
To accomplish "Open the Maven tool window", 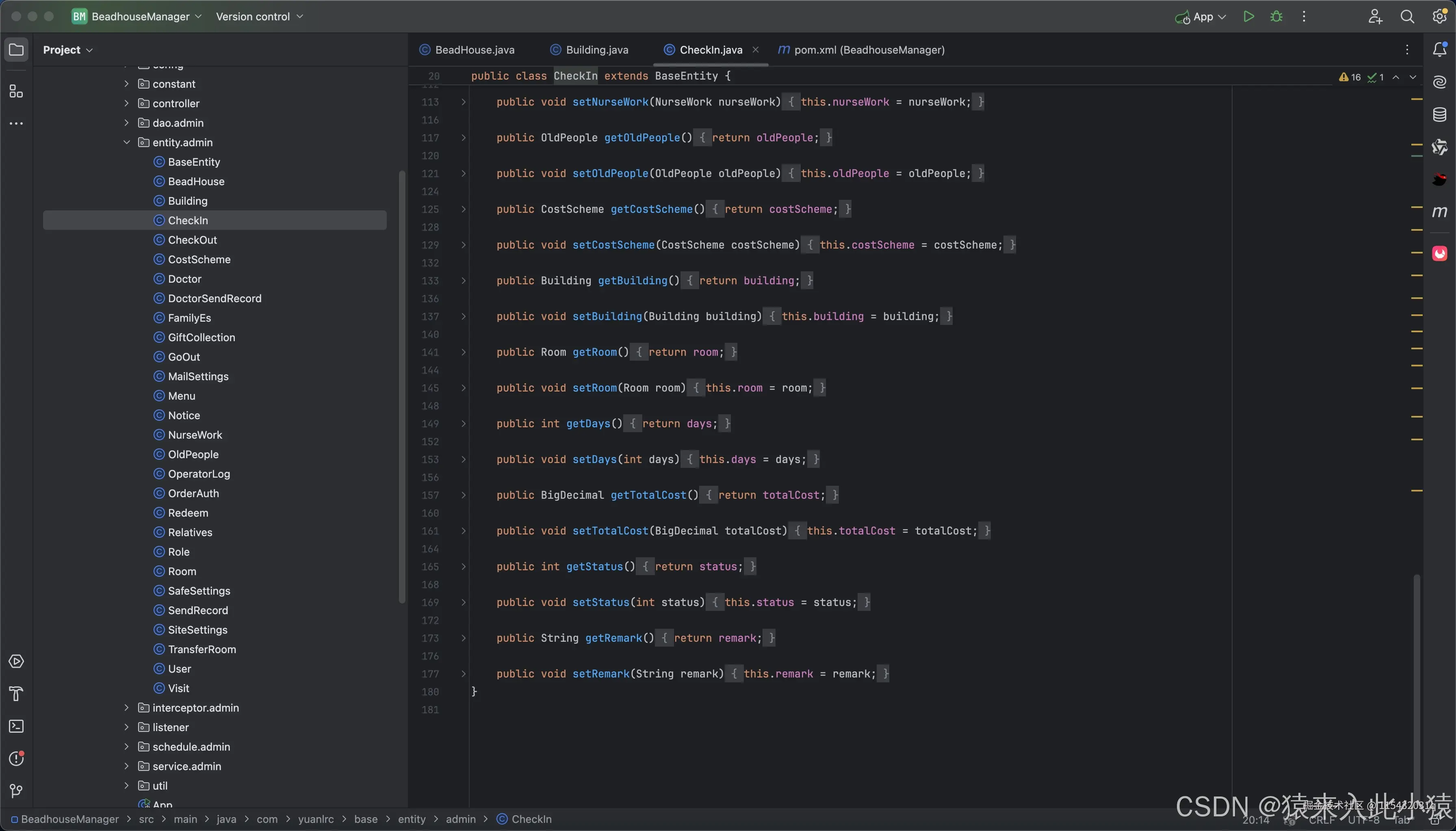I will pyautogui.click(x=1439, y=212).
